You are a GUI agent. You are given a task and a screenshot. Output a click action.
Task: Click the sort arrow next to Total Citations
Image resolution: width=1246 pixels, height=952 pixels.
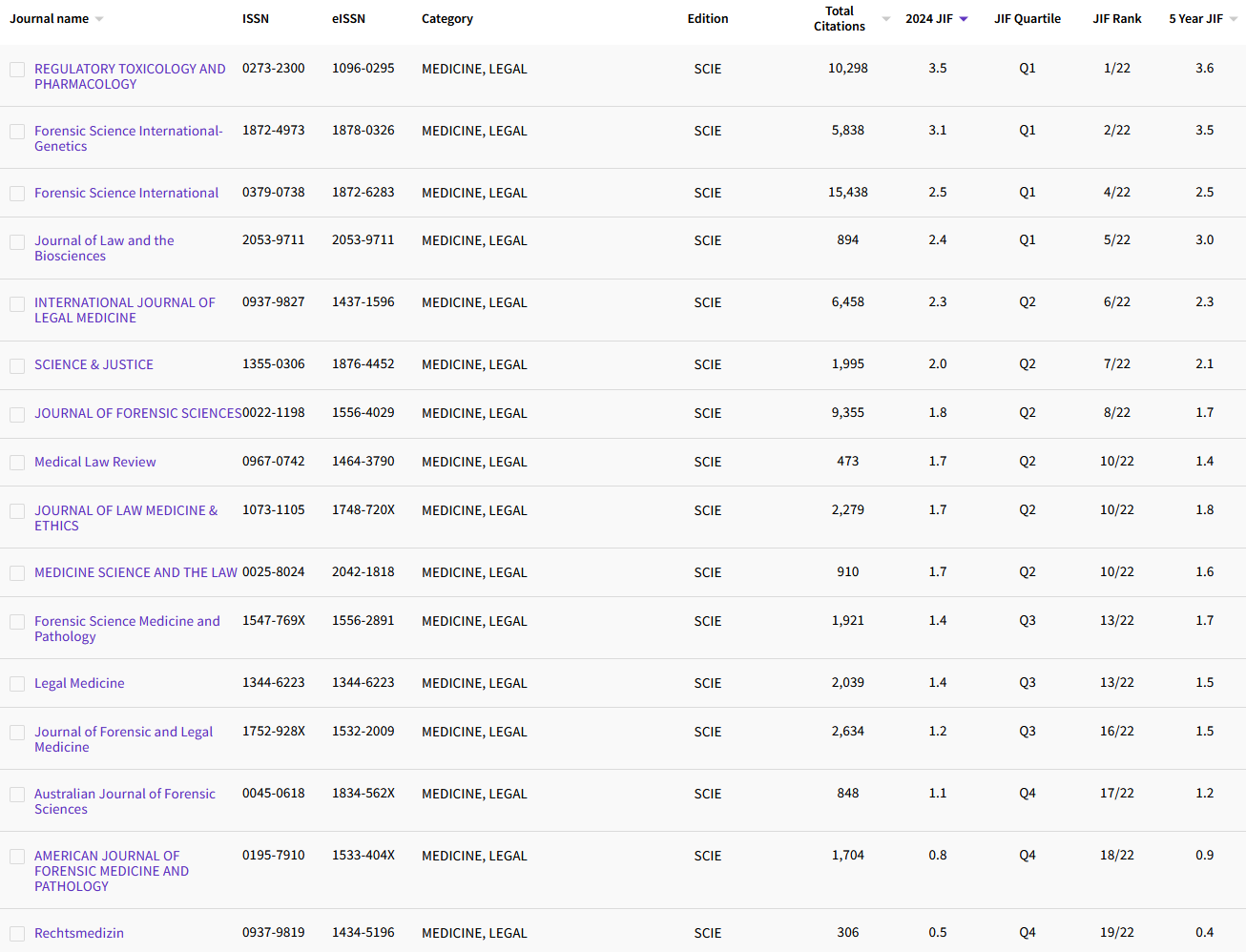click(885, 19)
